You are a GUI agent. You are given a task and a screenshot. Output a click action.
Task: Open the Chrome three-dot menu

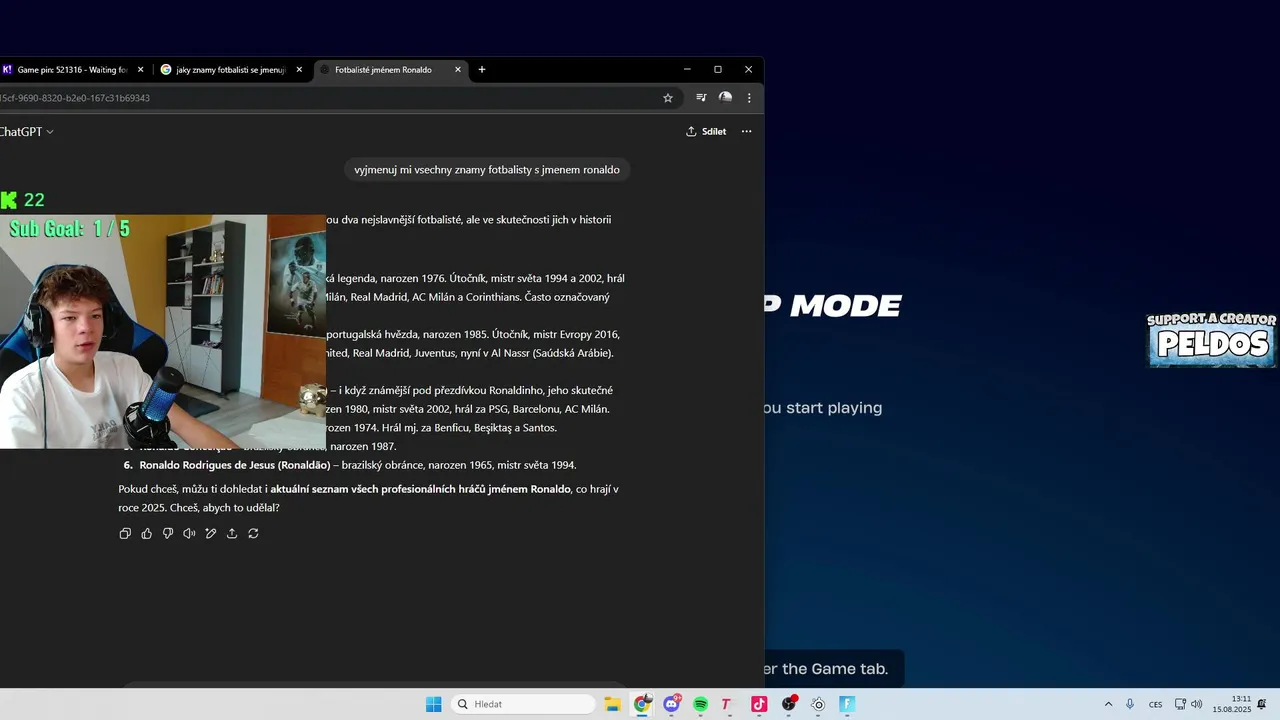tap(749, 98)
